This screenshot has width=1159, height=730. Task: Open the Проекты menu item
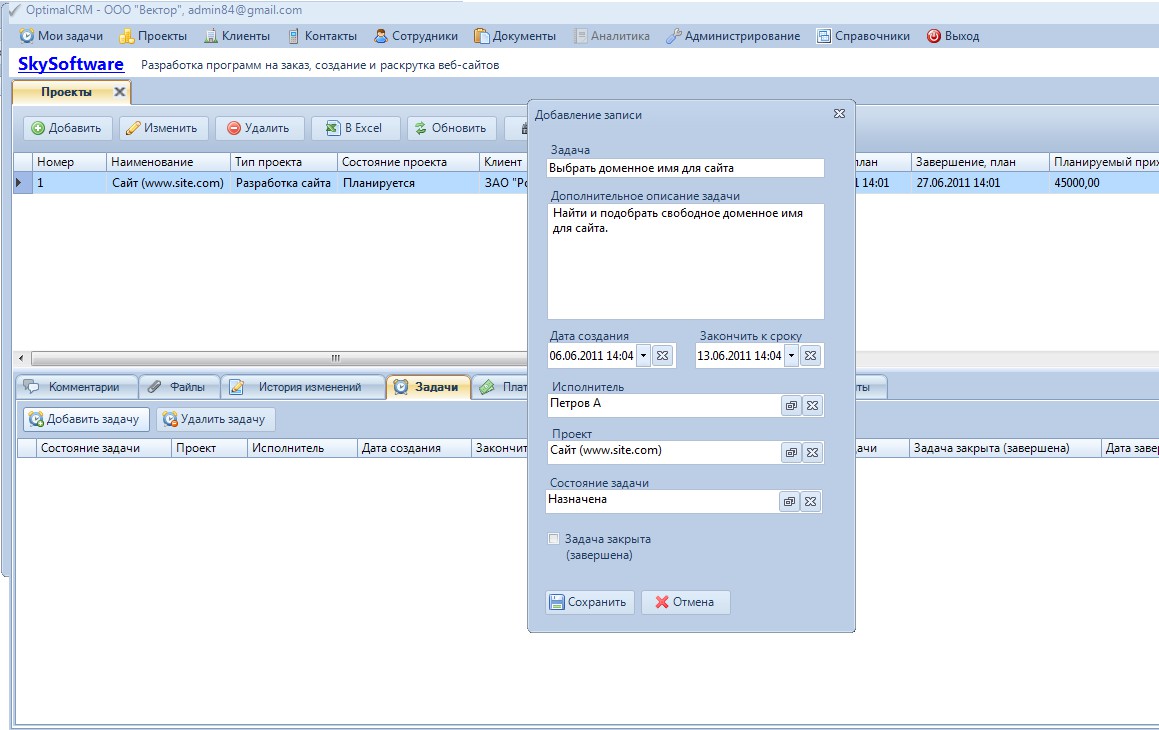click(x=153, y=35)
